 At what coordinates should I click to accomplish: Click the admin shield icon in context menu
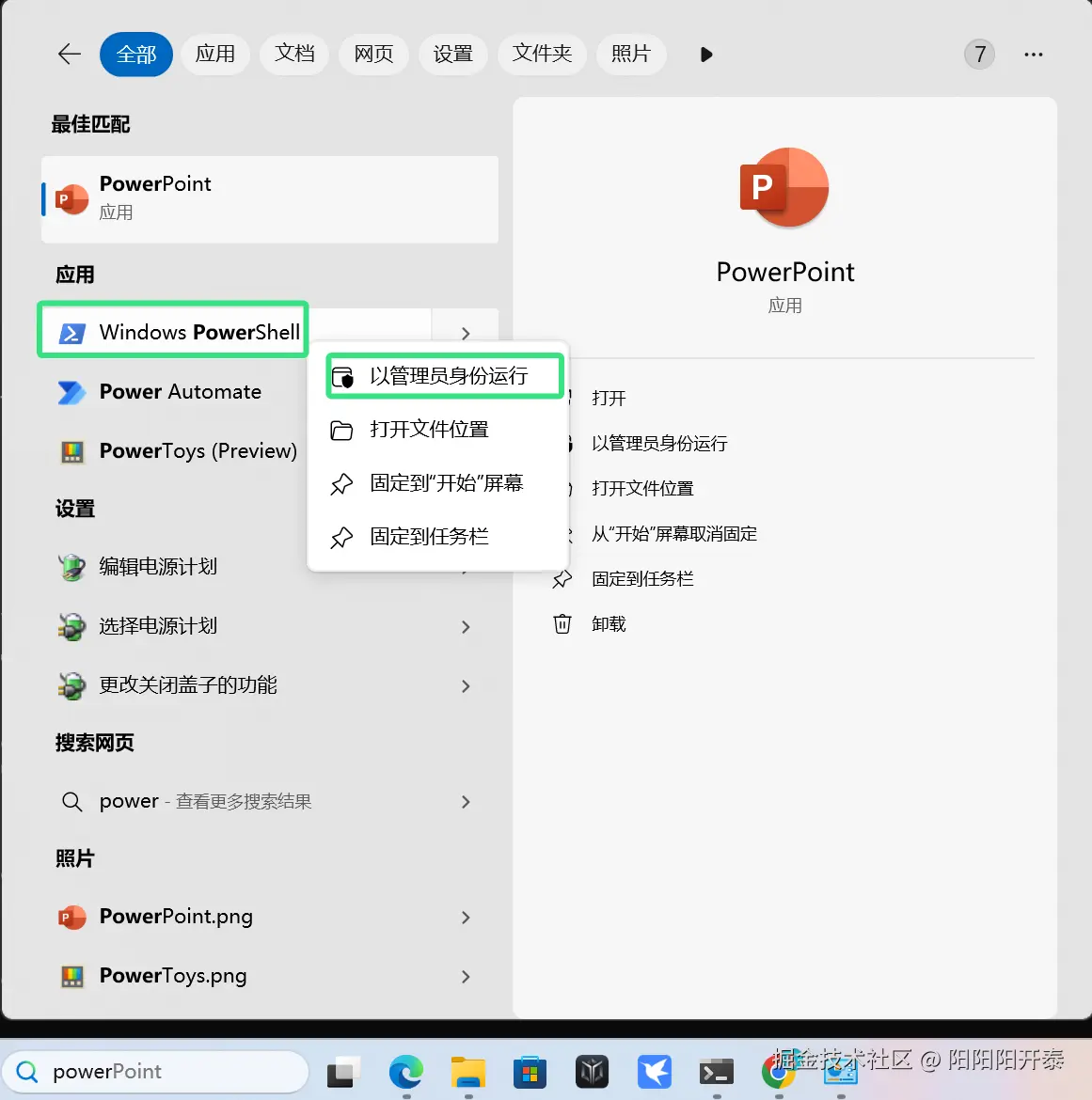[342, 377]
